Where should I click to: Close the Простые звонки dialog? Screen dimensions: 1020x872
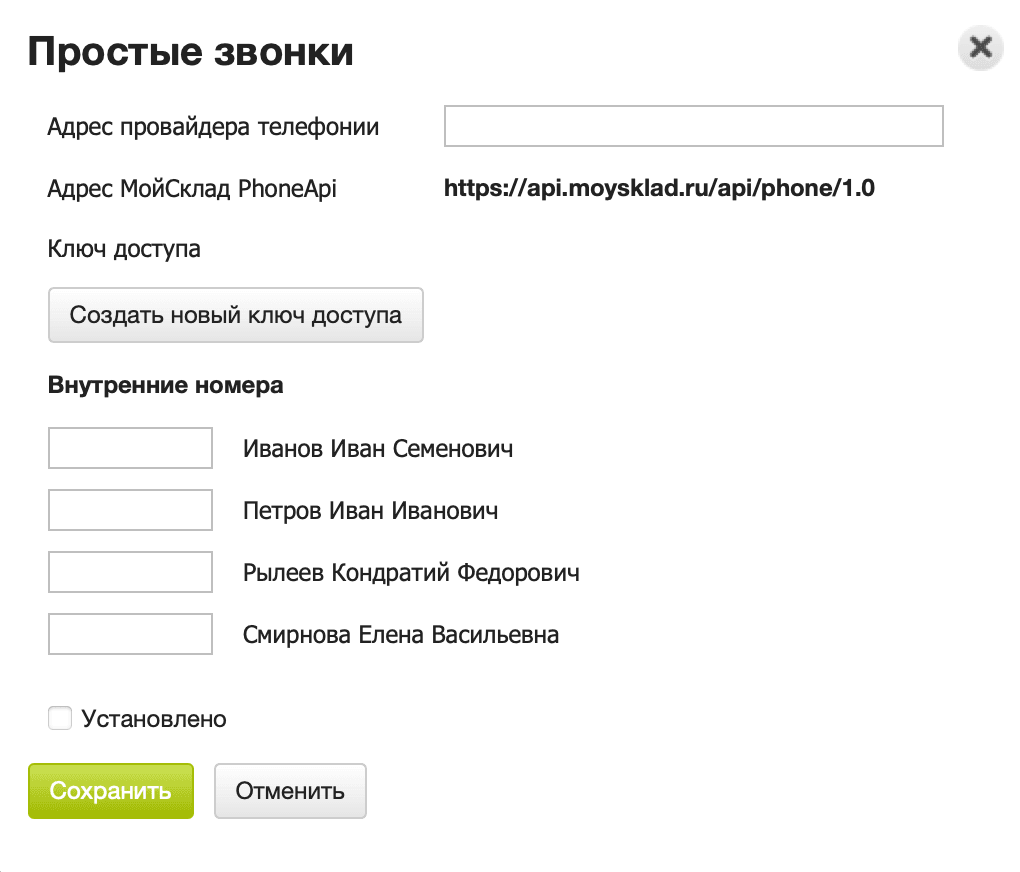[980, 48]
